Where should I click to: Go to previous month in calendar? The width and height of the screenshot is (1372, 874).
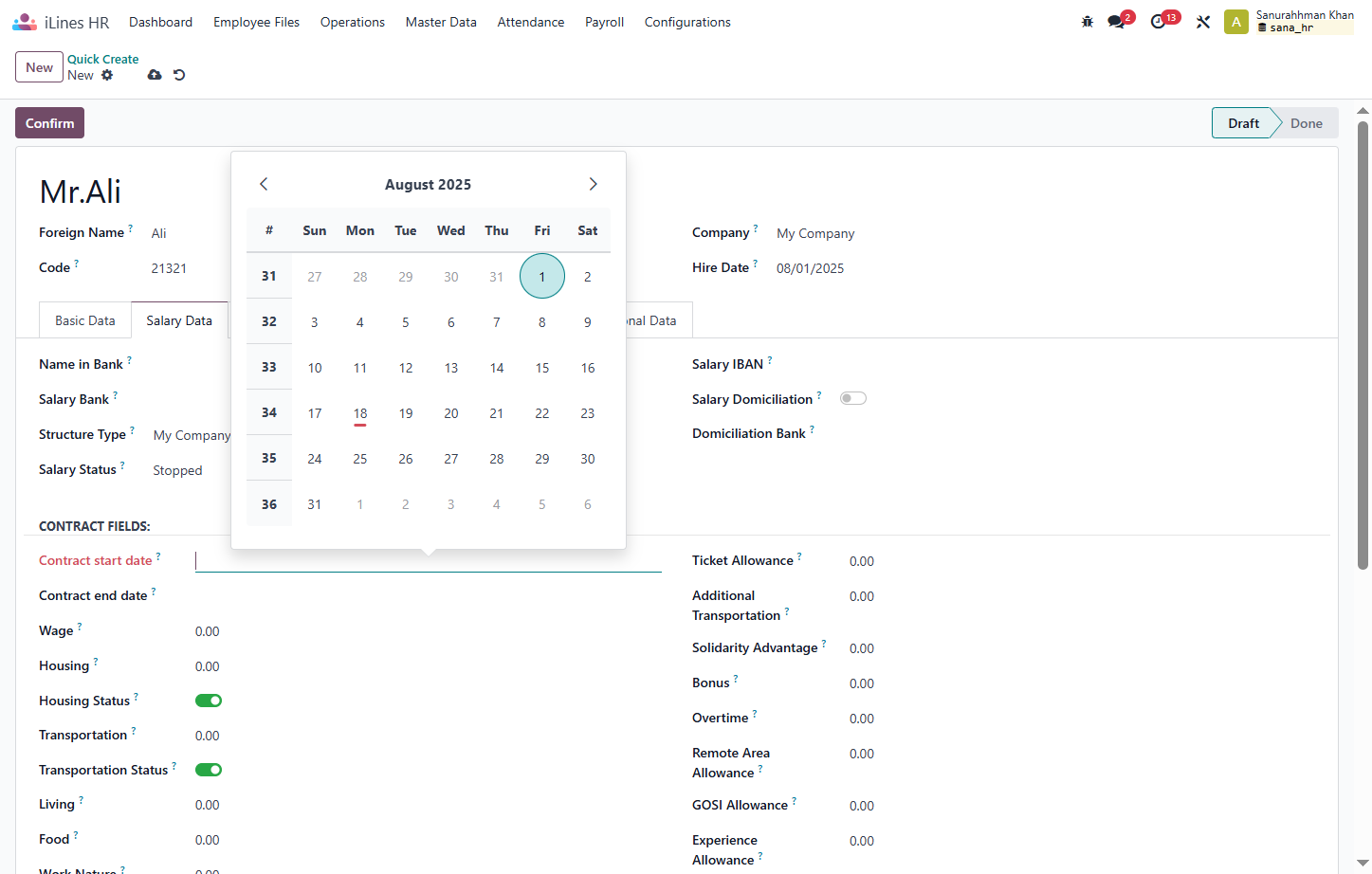tap(264, 184)
